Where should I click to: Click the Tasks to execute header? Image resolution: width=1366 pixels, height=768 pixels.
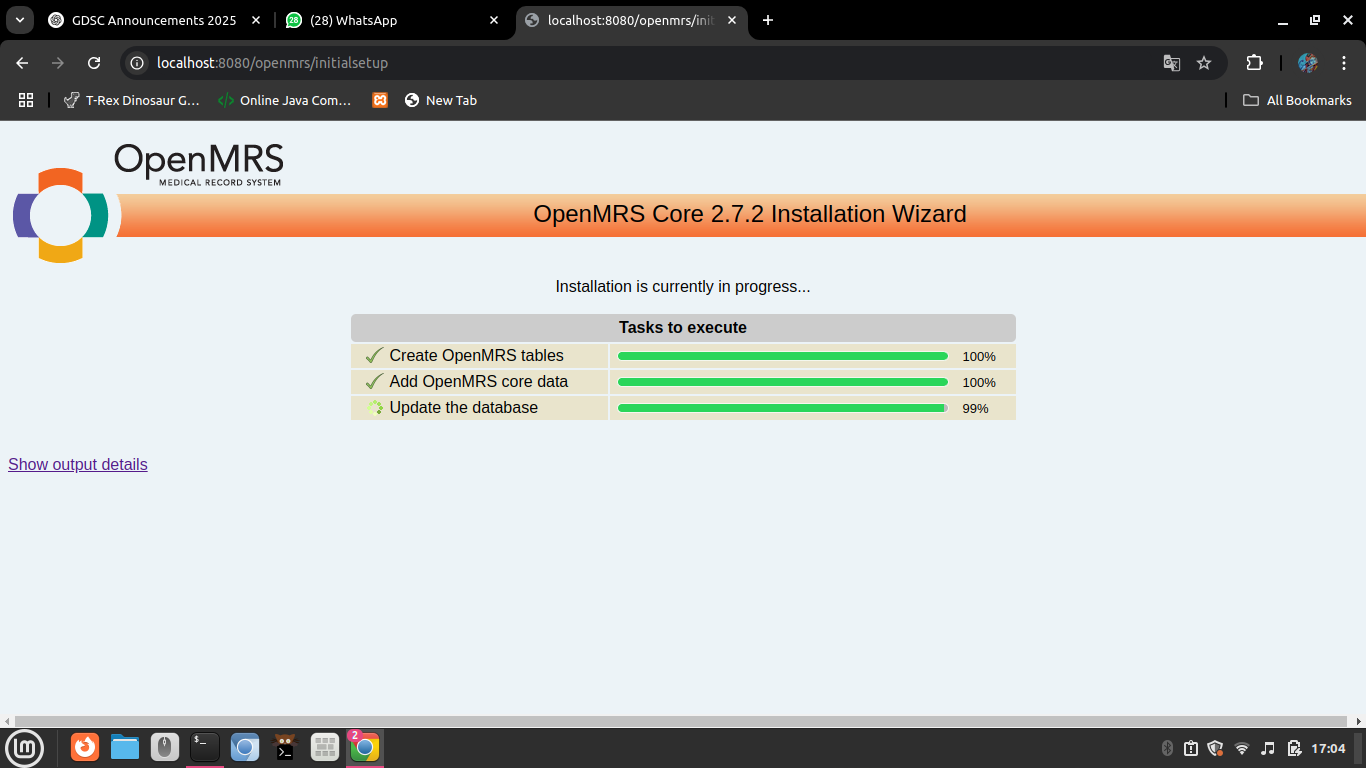tap(683, 328)
